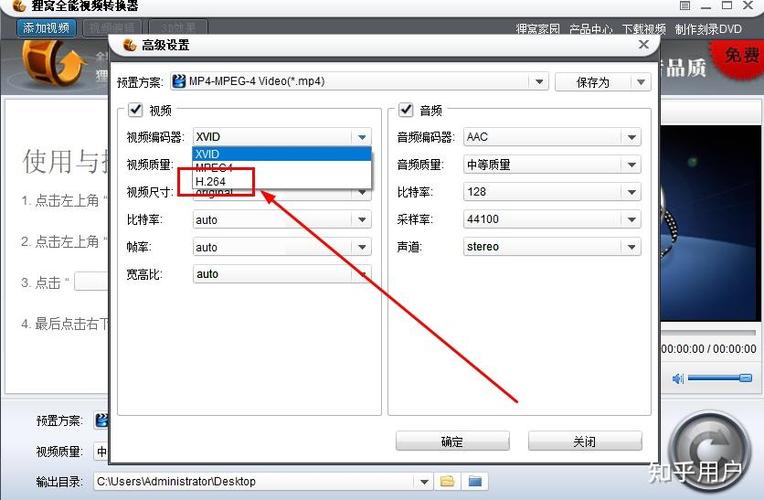Viewport: 764px width, 500px height.
Task: Click the speaker volume icon
Action: coord(678,378)
